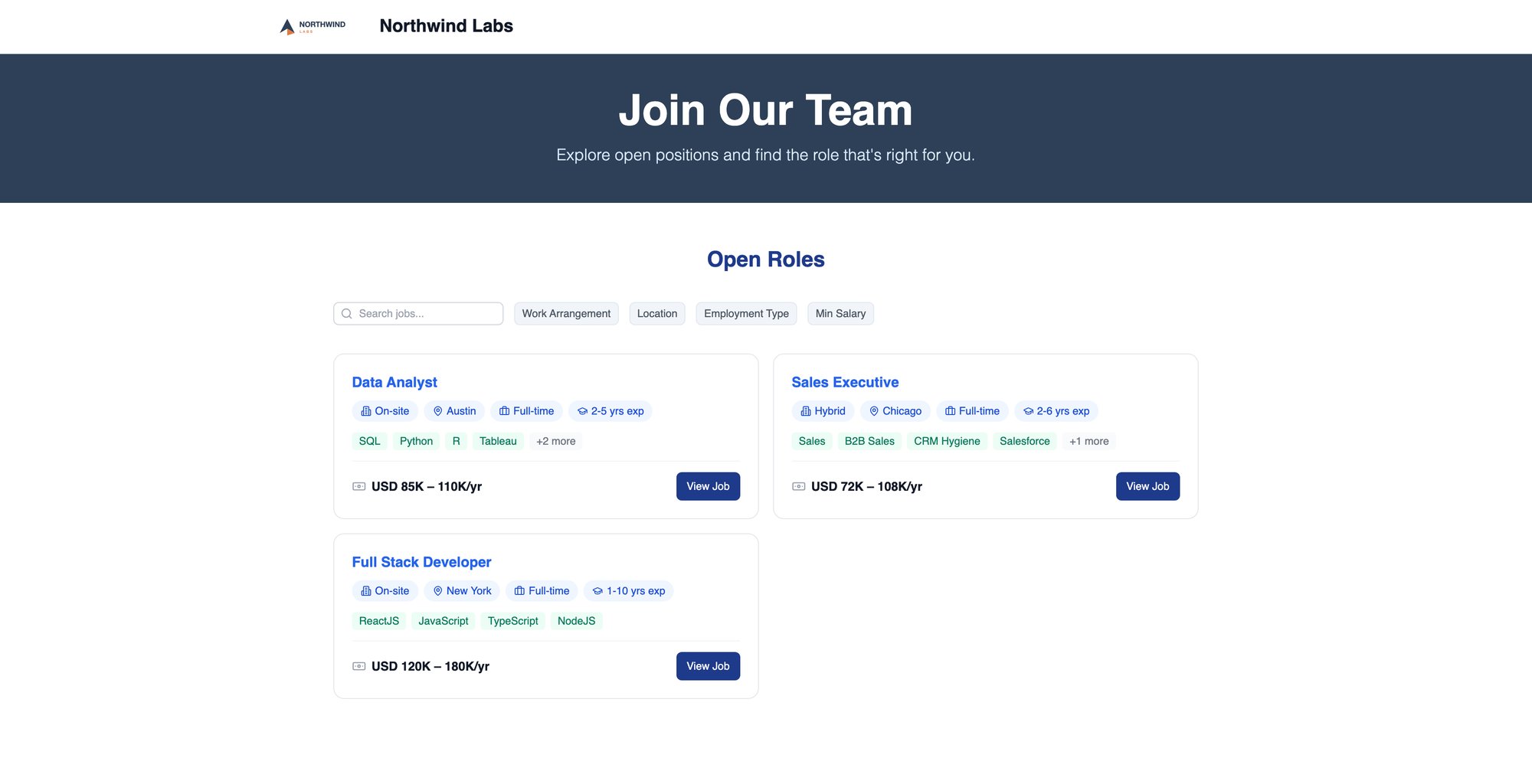View the Sales Executive job
The width and height of the screenshot is (1532, 784).
(1147, 486)
